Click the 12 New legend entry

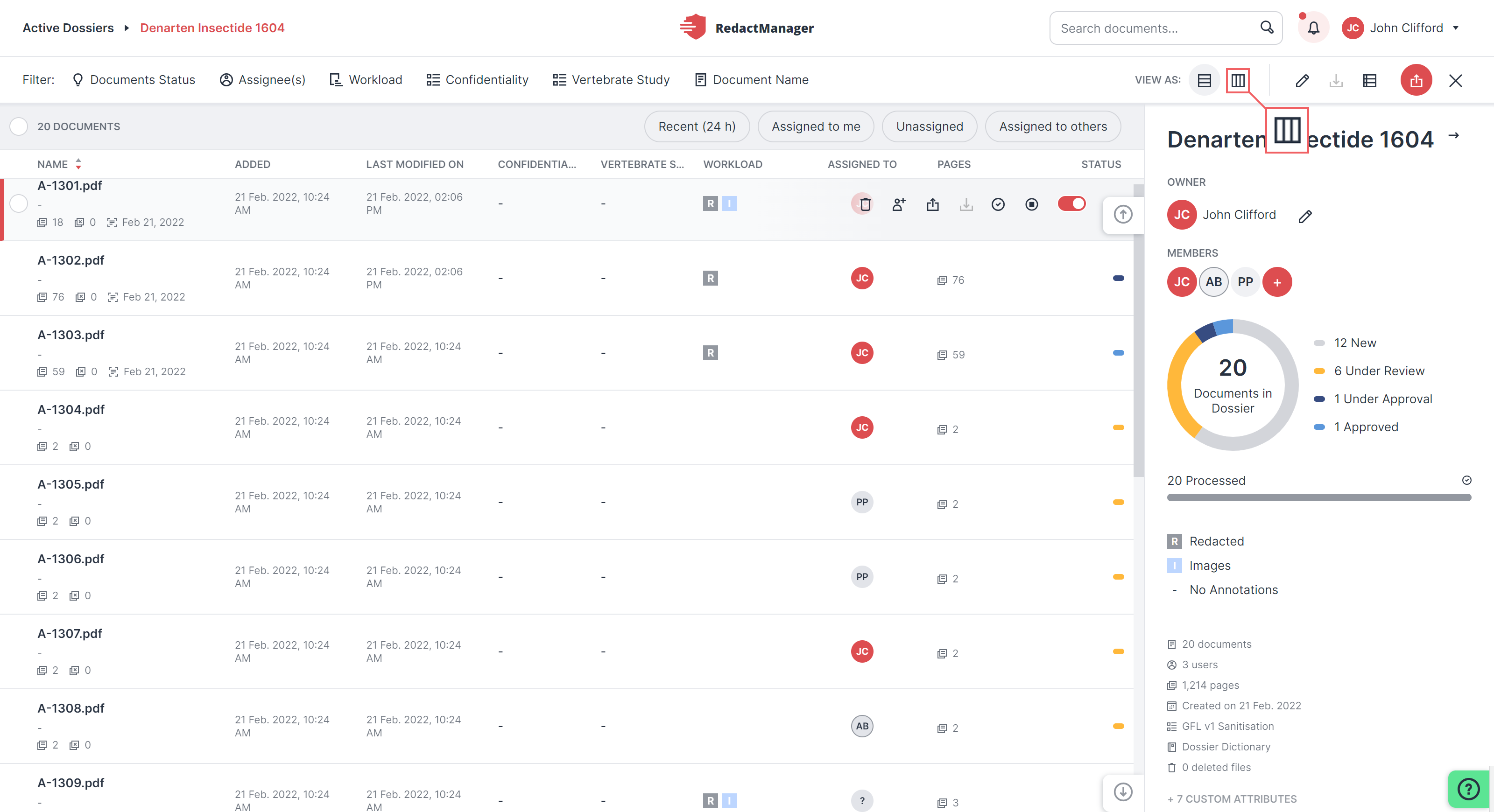(1345, 343)
